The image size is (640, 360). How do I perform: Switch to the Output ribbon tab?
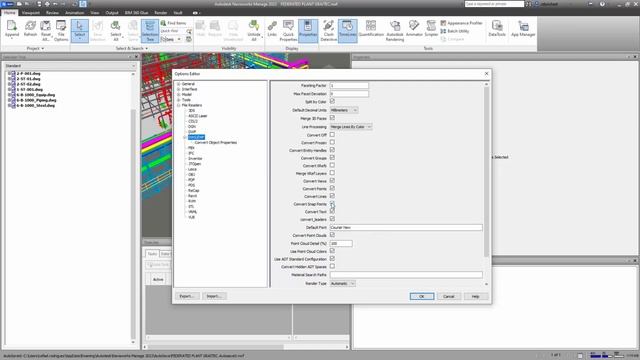coord(112,13)
